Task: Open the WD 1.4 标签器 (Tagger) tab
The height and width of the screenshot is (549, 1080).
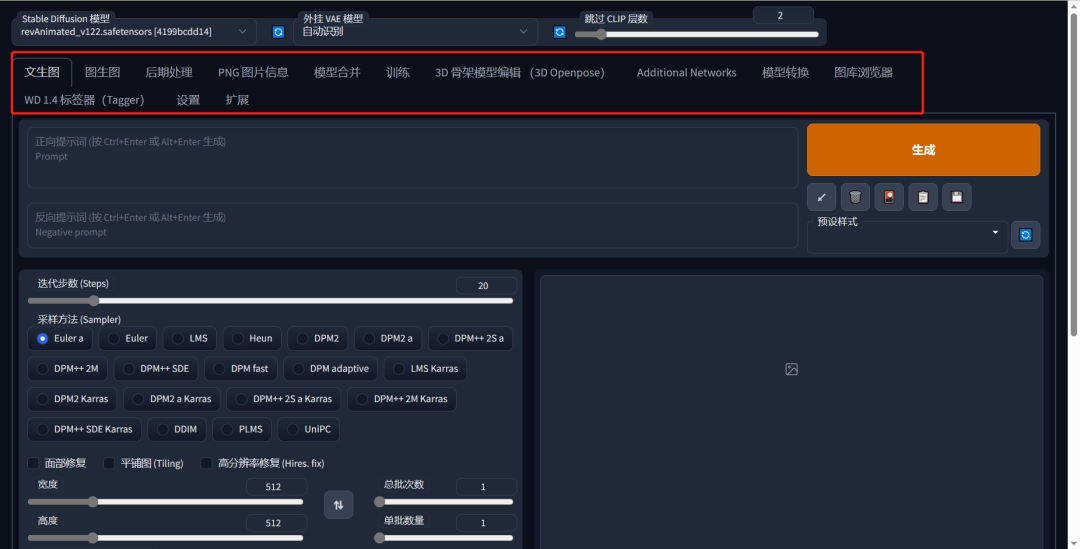Action: click(x=84, y=100)
